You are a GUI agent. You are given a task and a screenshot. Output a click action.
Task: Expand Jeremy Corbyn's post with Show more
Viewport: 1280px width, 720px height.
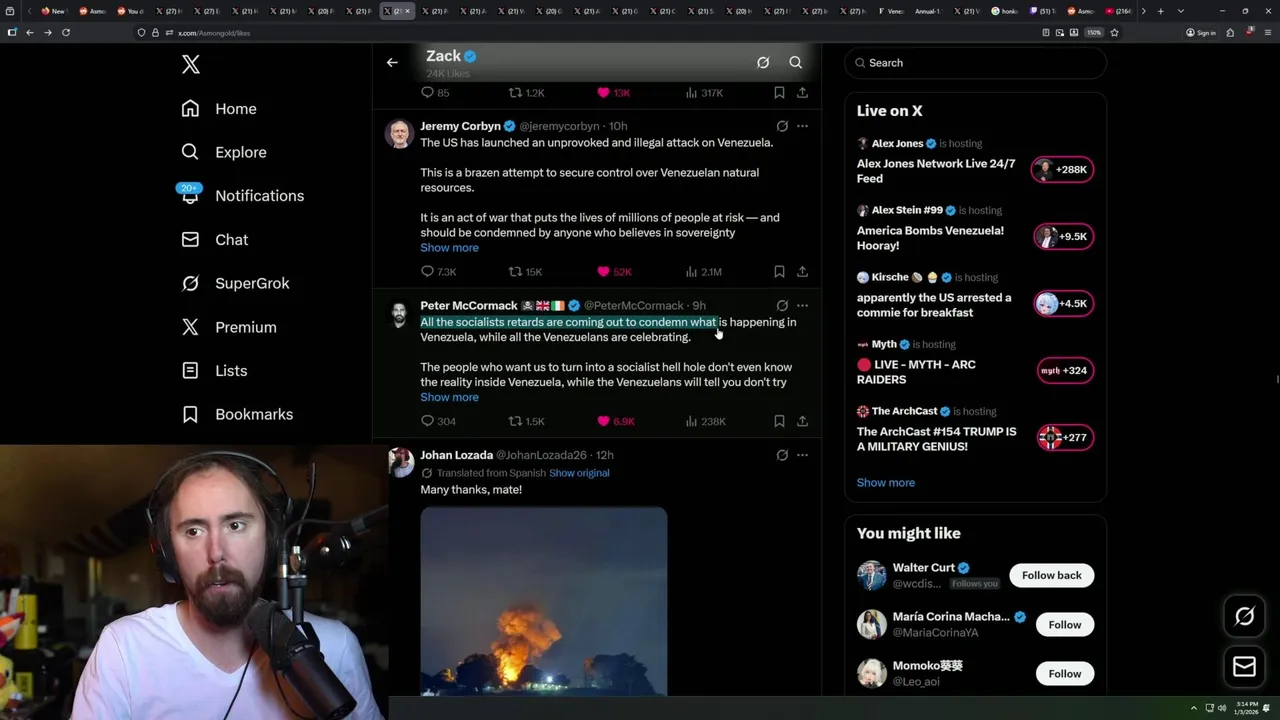449,248
